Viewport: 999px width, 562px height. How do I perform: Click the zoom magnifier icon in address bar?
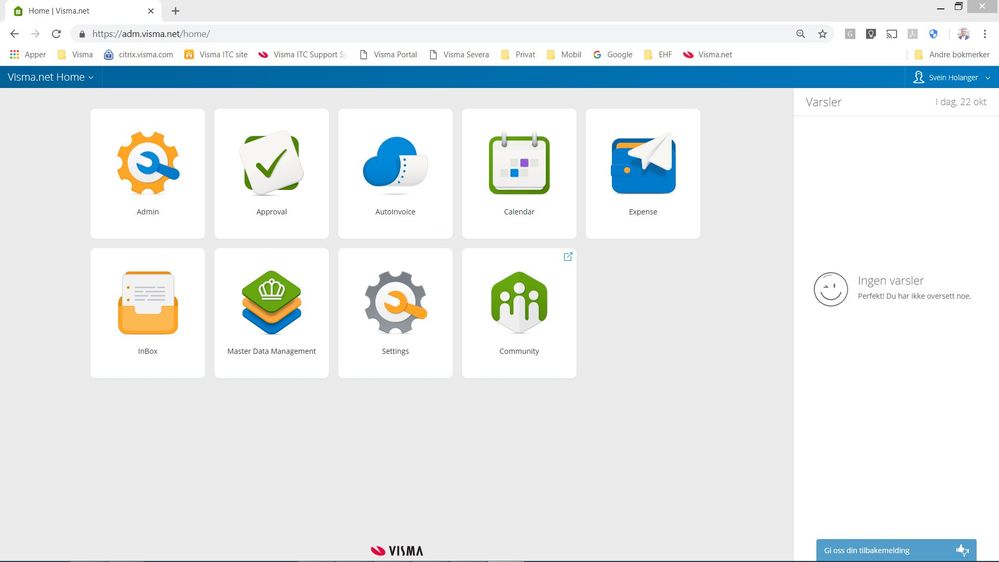[800, 34]
